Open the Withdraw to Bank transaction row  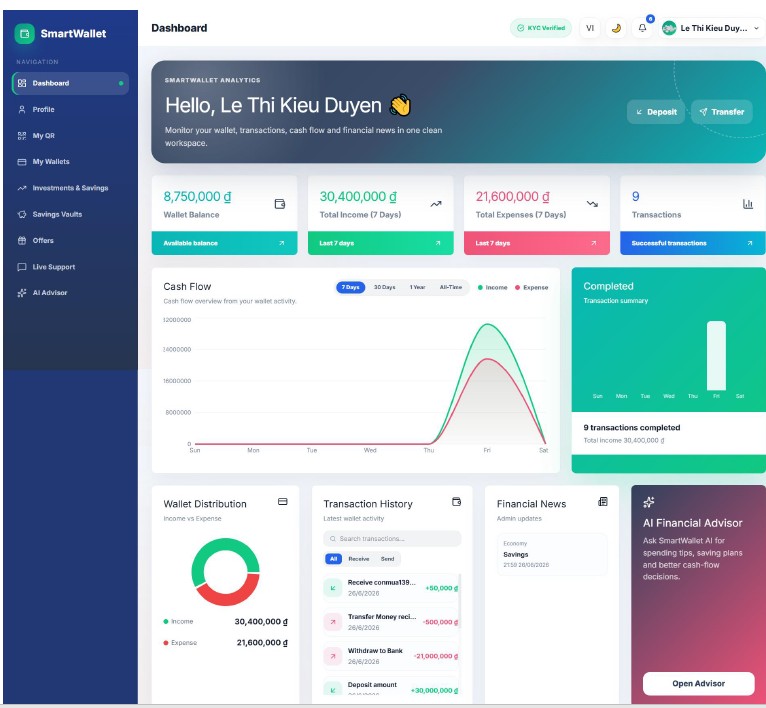391,656
